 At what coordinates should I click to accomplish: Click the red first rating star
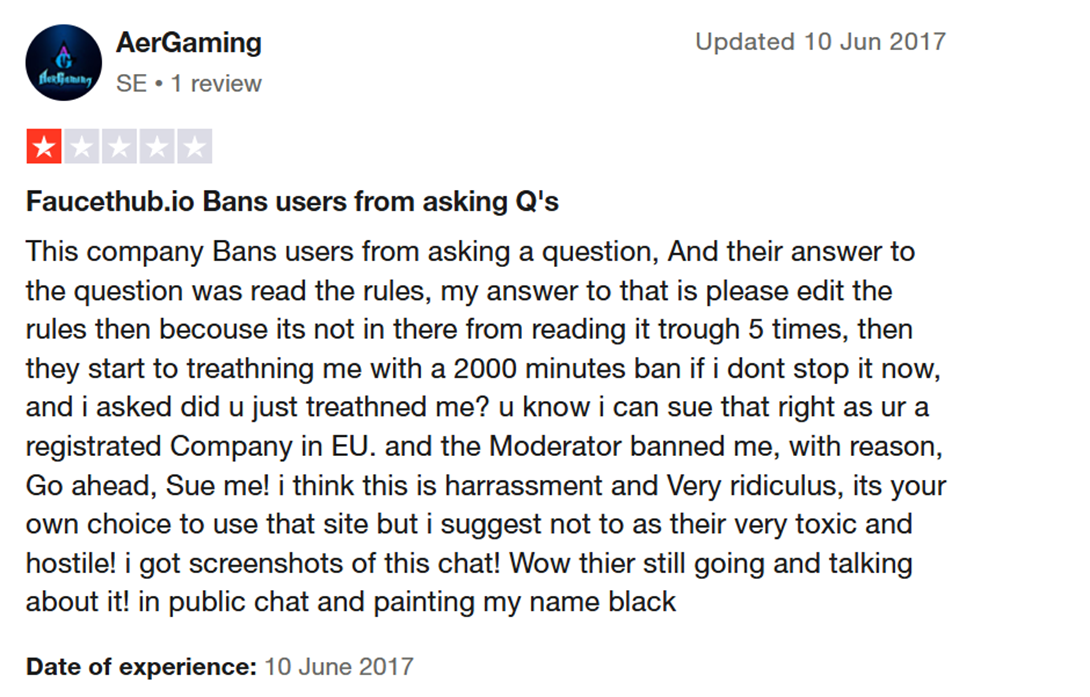(44, 148)
